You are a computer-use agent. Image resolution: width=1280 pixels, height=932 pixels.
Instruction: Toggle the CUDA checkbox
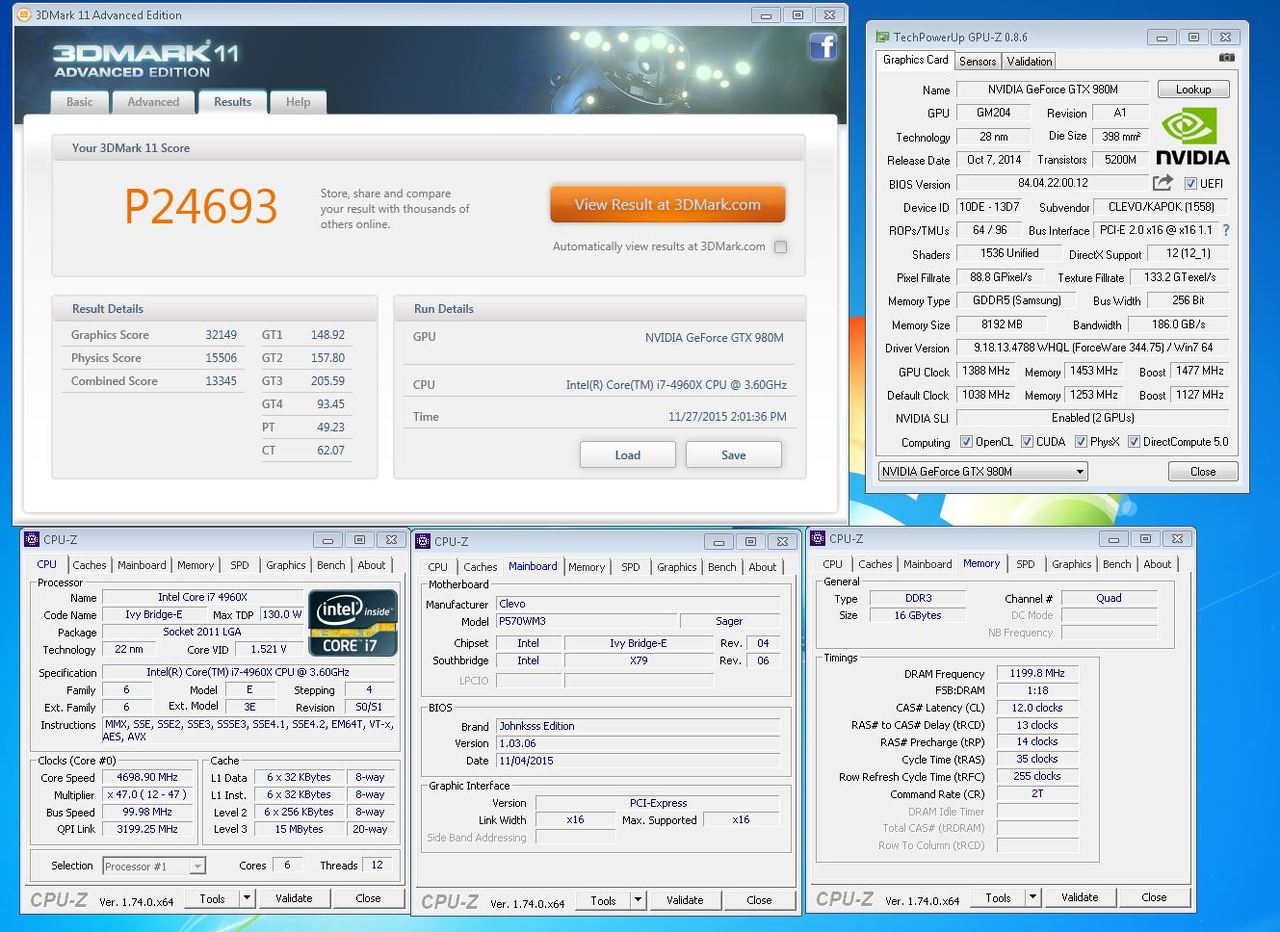pos(1027,442)
